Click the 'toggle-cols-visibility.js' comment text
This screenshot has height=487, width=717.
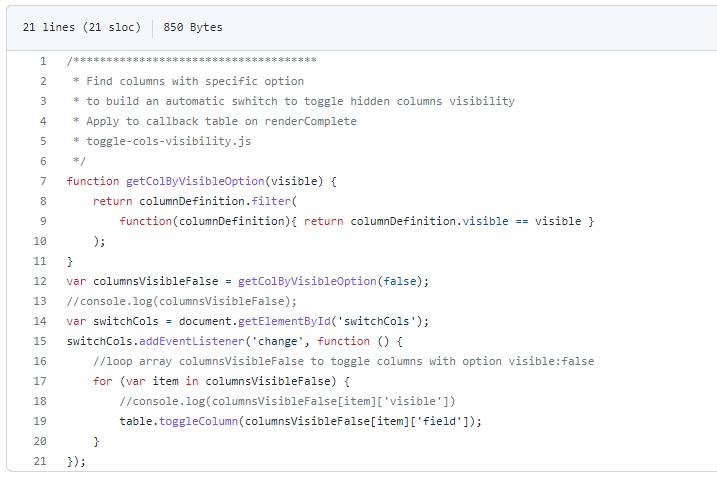pos(168,141)
